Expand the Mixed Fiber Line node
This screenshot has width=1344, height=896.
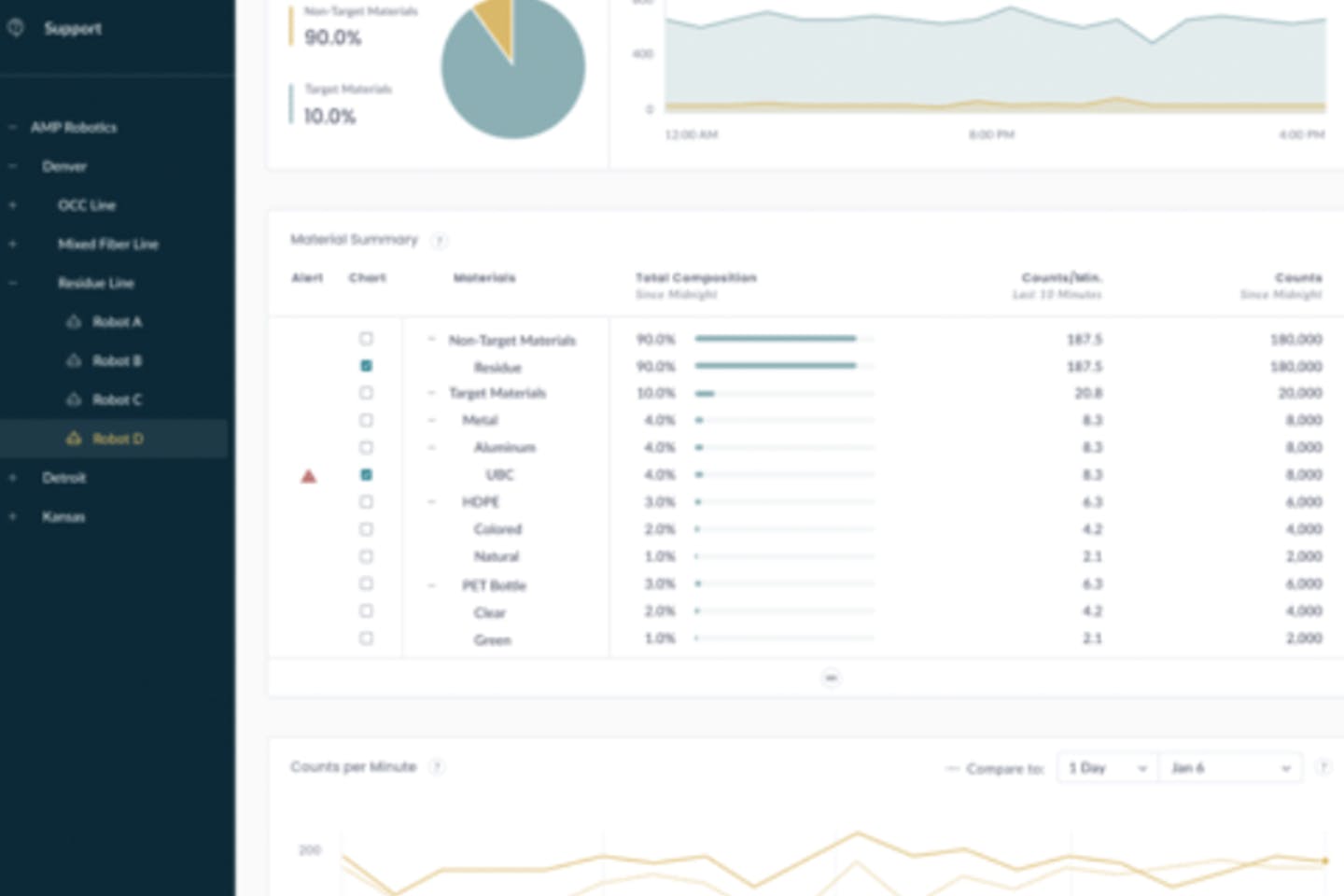coord(13,244)
